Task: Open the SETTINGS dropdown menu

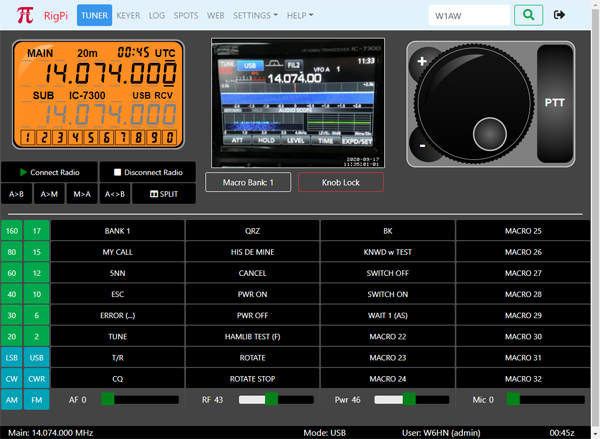Action: pos(255,15)
